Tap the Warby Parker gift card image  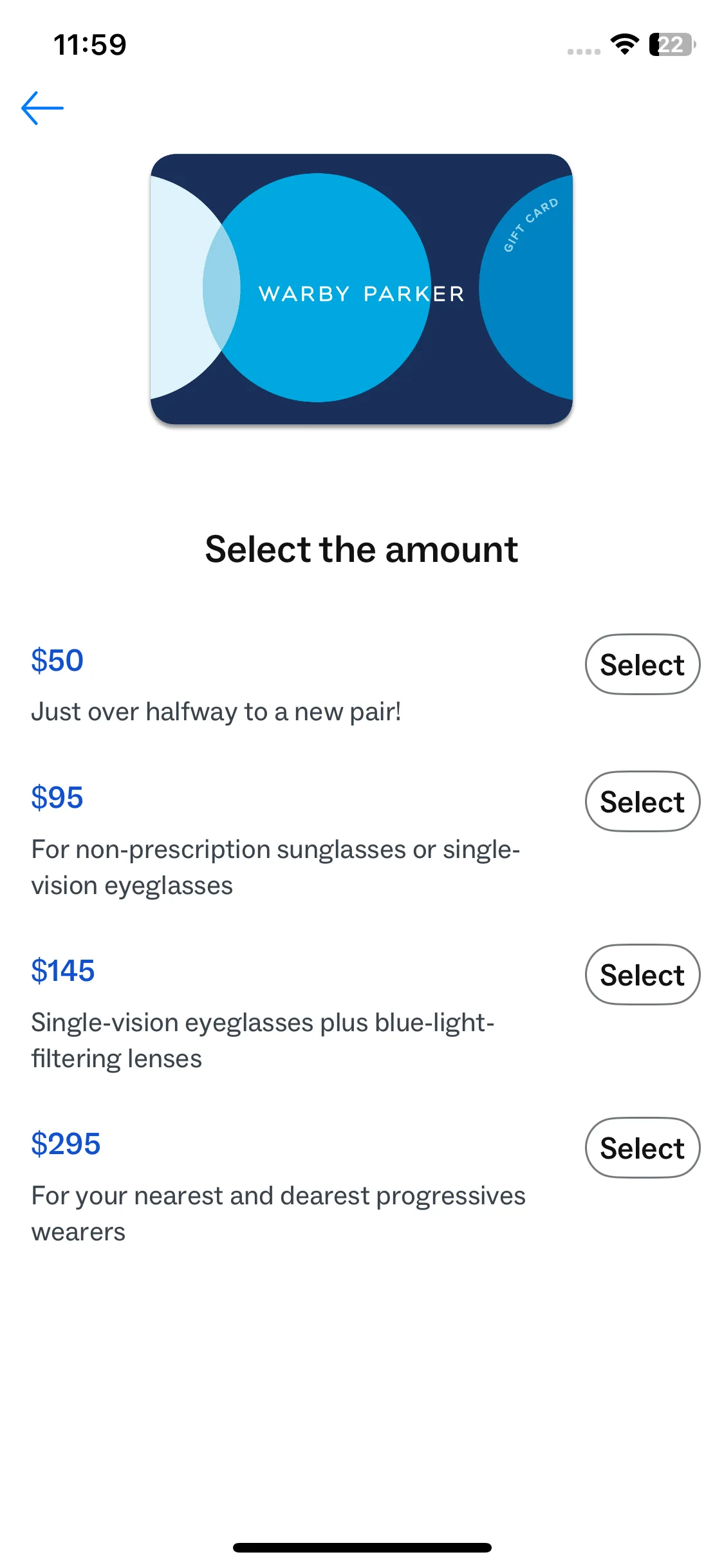point(361,289)
